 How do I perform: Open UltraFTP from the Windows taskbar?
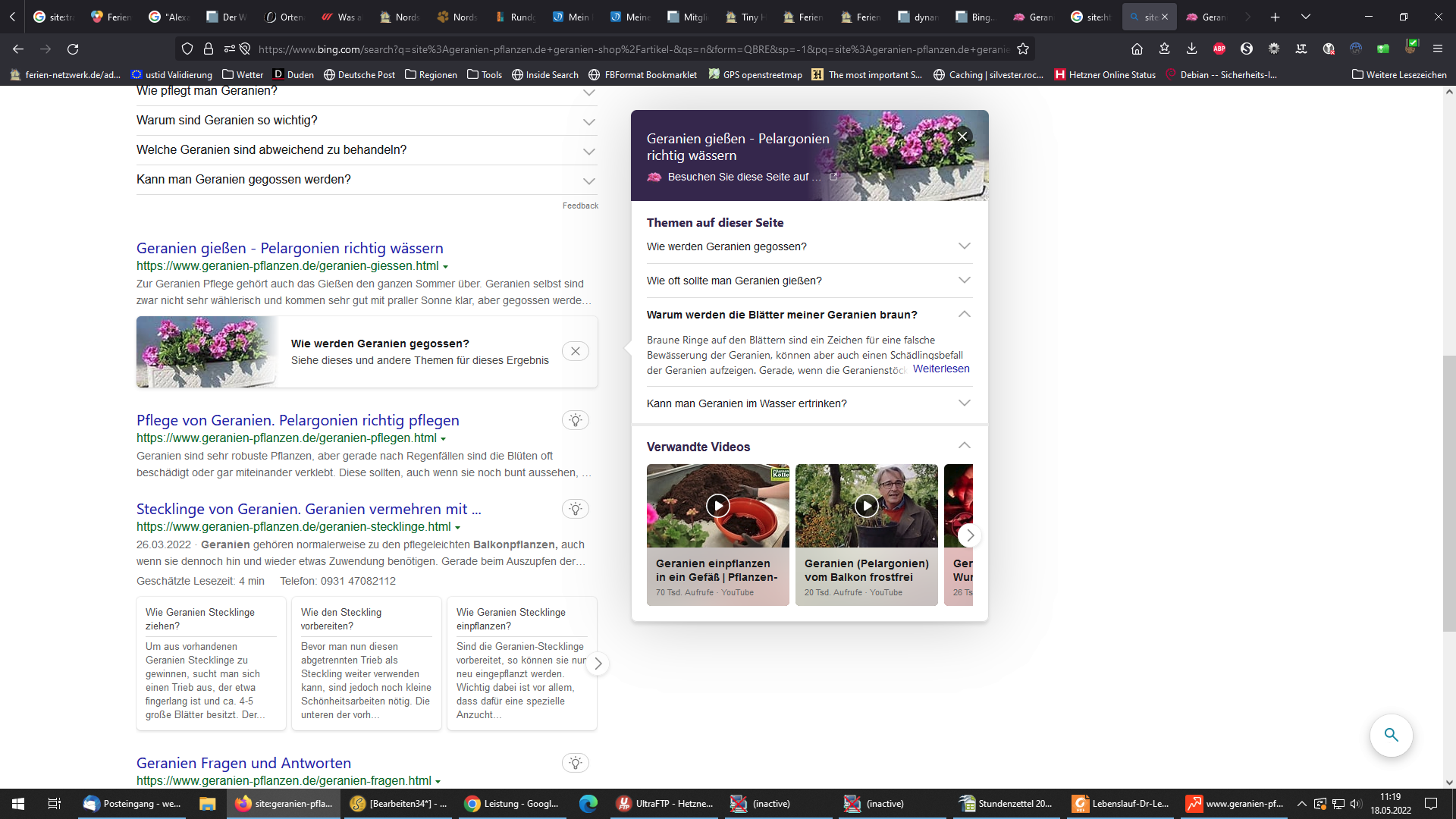tap(666, 804)
